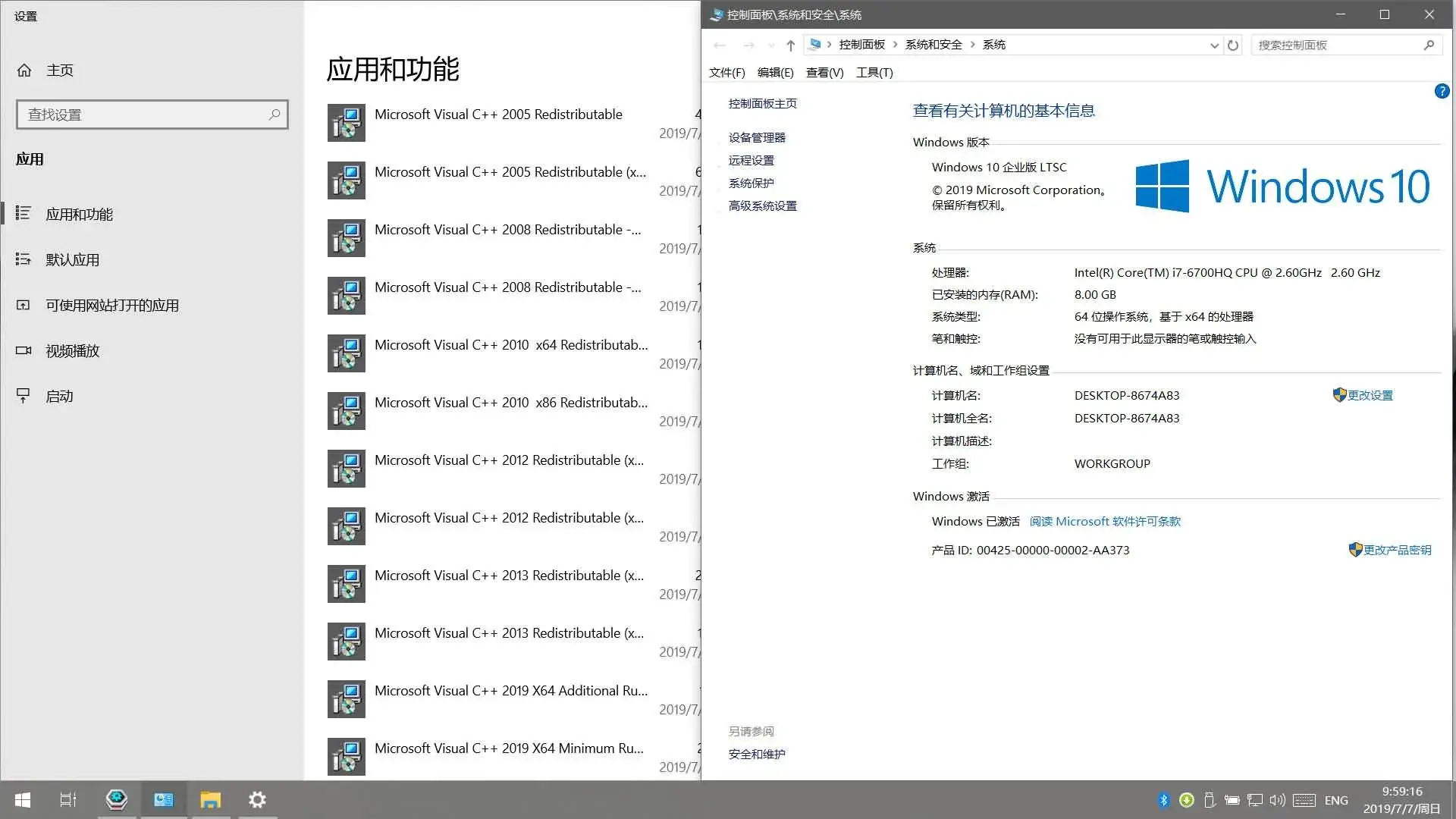Go up one level in Control Panel
Image resolution: width=1456 pixels, height=819 pixels.
pos(790,45)
